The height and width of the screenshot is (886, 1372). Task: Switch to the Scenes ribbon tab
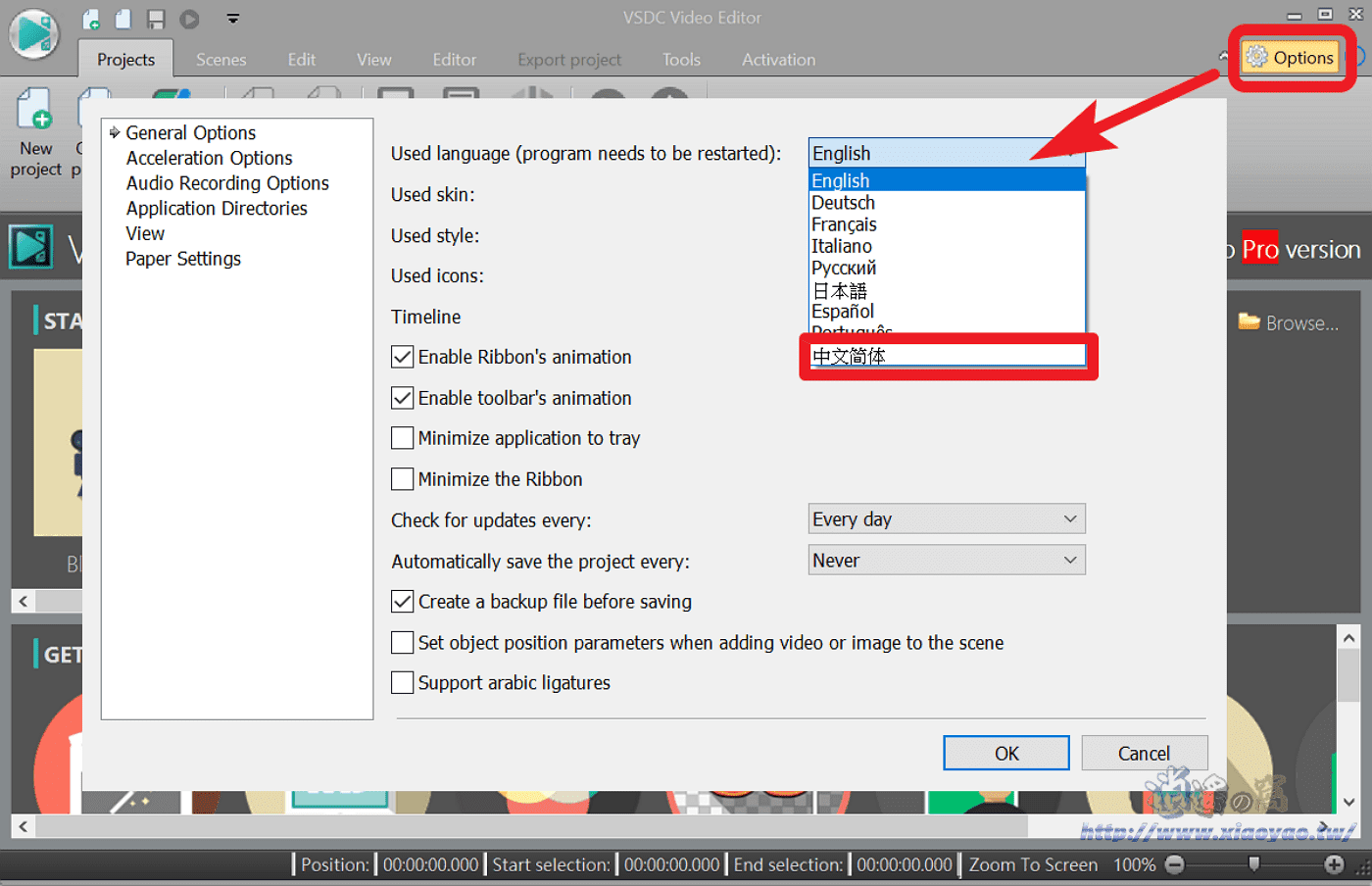tap(220, 60)
